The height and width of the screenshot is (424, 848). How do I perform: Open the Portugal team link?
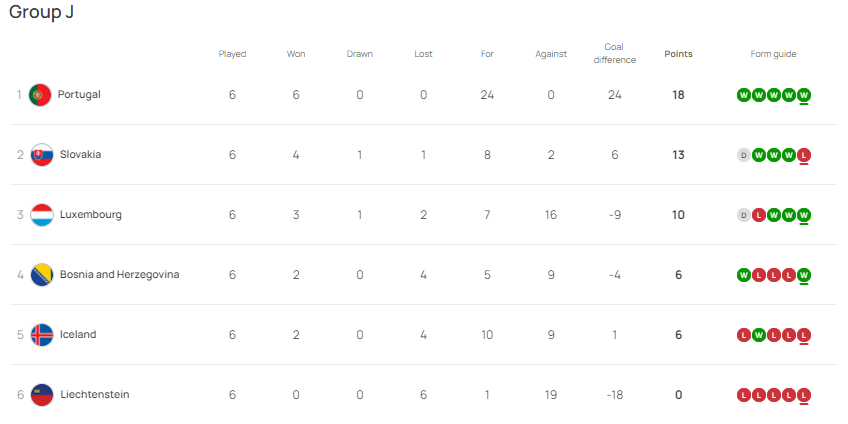coord(79,95)
